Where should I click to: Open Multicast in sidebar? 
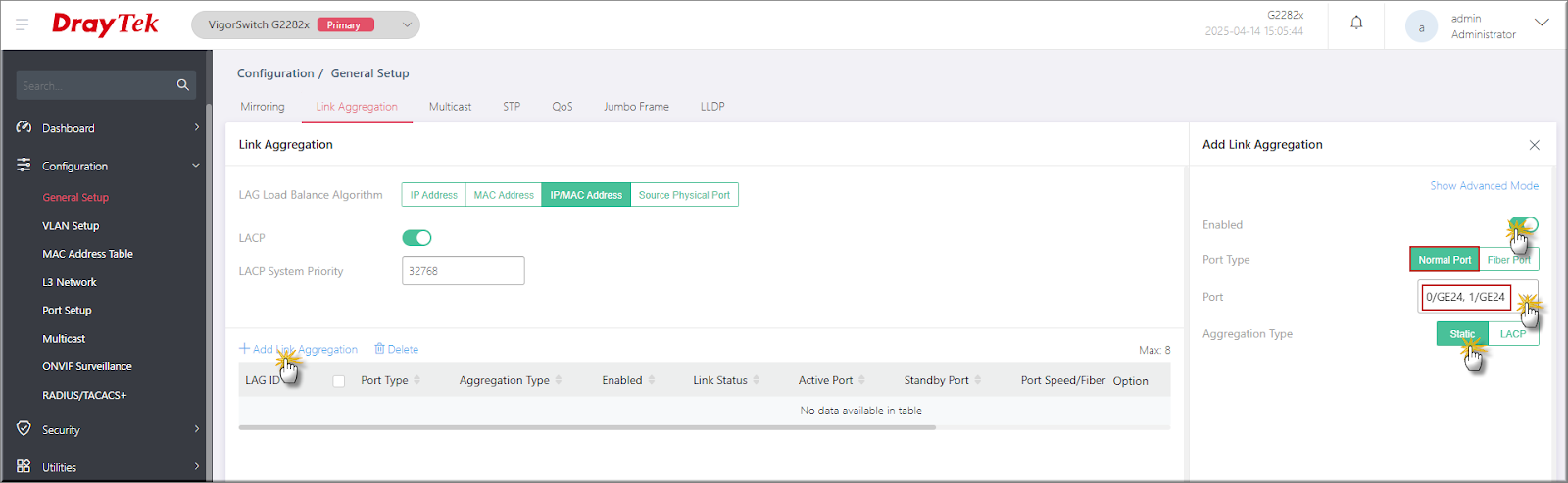pyautogui.click(x=64, y=339)
